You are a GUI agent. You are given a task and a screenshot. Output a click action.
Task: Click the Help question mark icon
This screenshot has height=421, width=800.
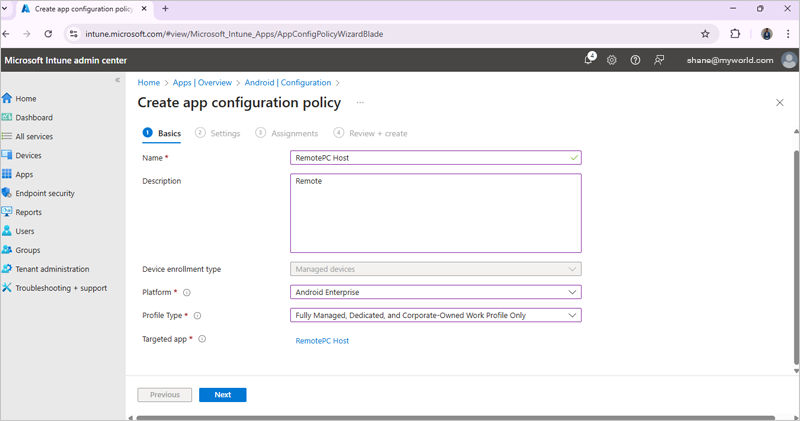pyautogui.click(x=635, y=60)
